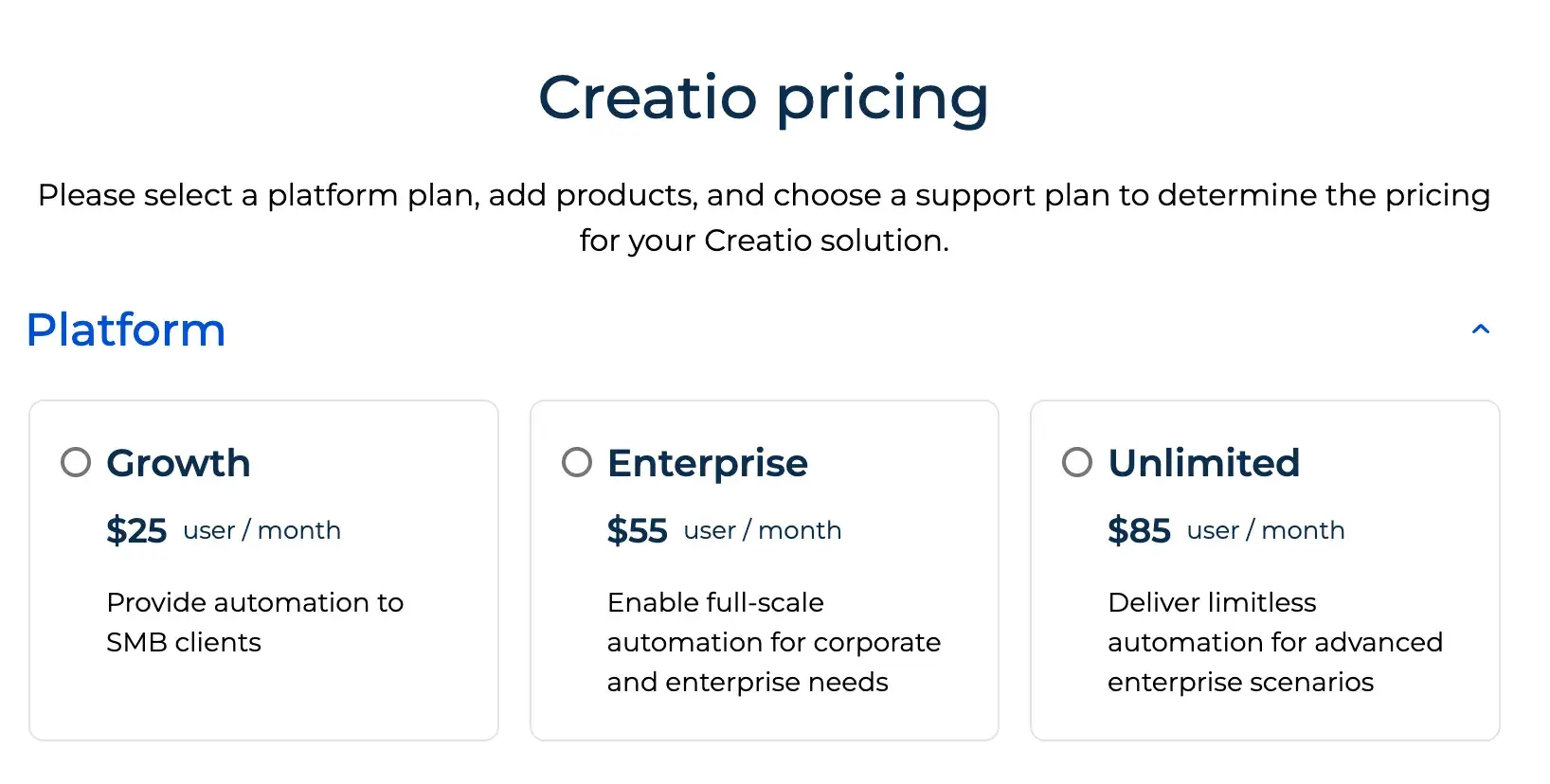Click the Unlimited plan title
Viewport: 1550px width, 784px height.
(1203, 462)
